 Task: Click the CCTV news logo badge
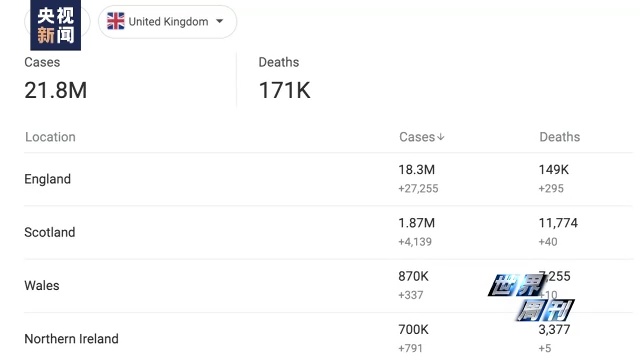click(56, 25)
